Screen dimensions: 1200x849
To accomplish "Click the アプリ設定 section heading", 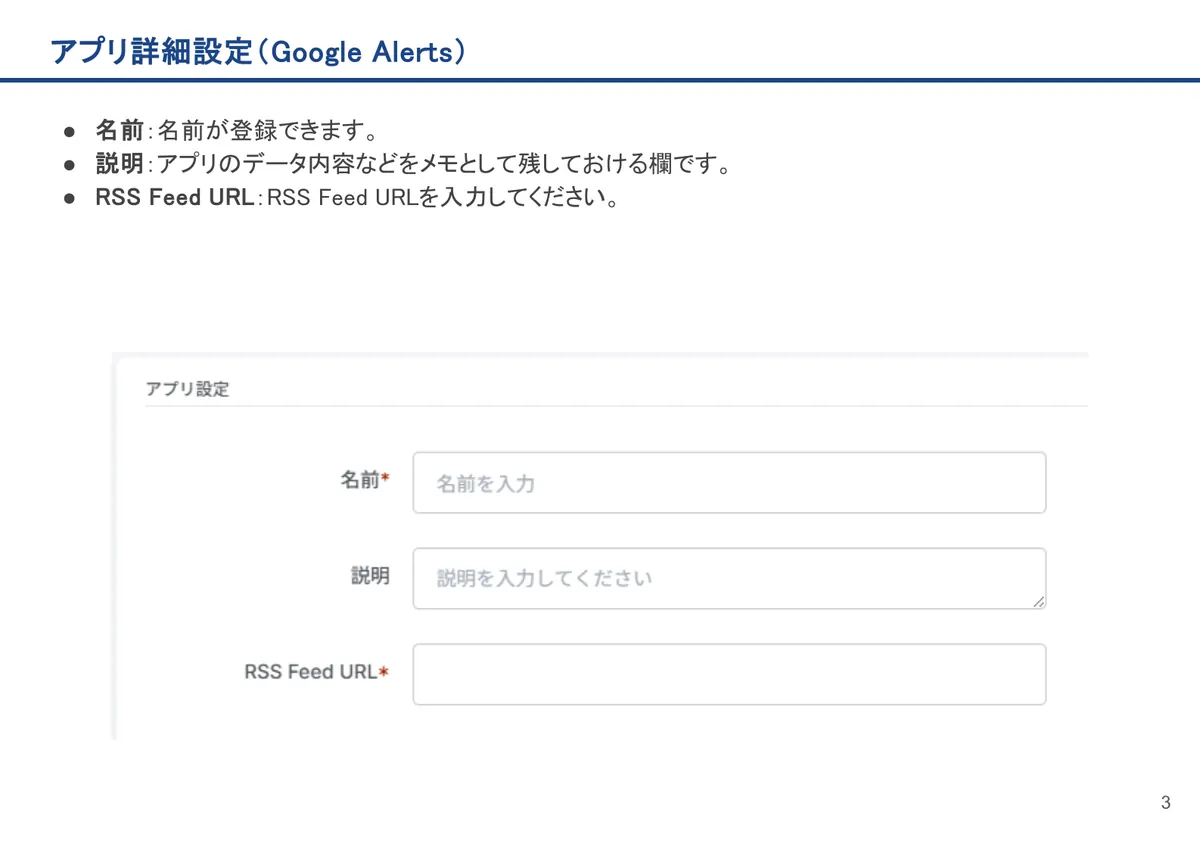I will 187,389.
